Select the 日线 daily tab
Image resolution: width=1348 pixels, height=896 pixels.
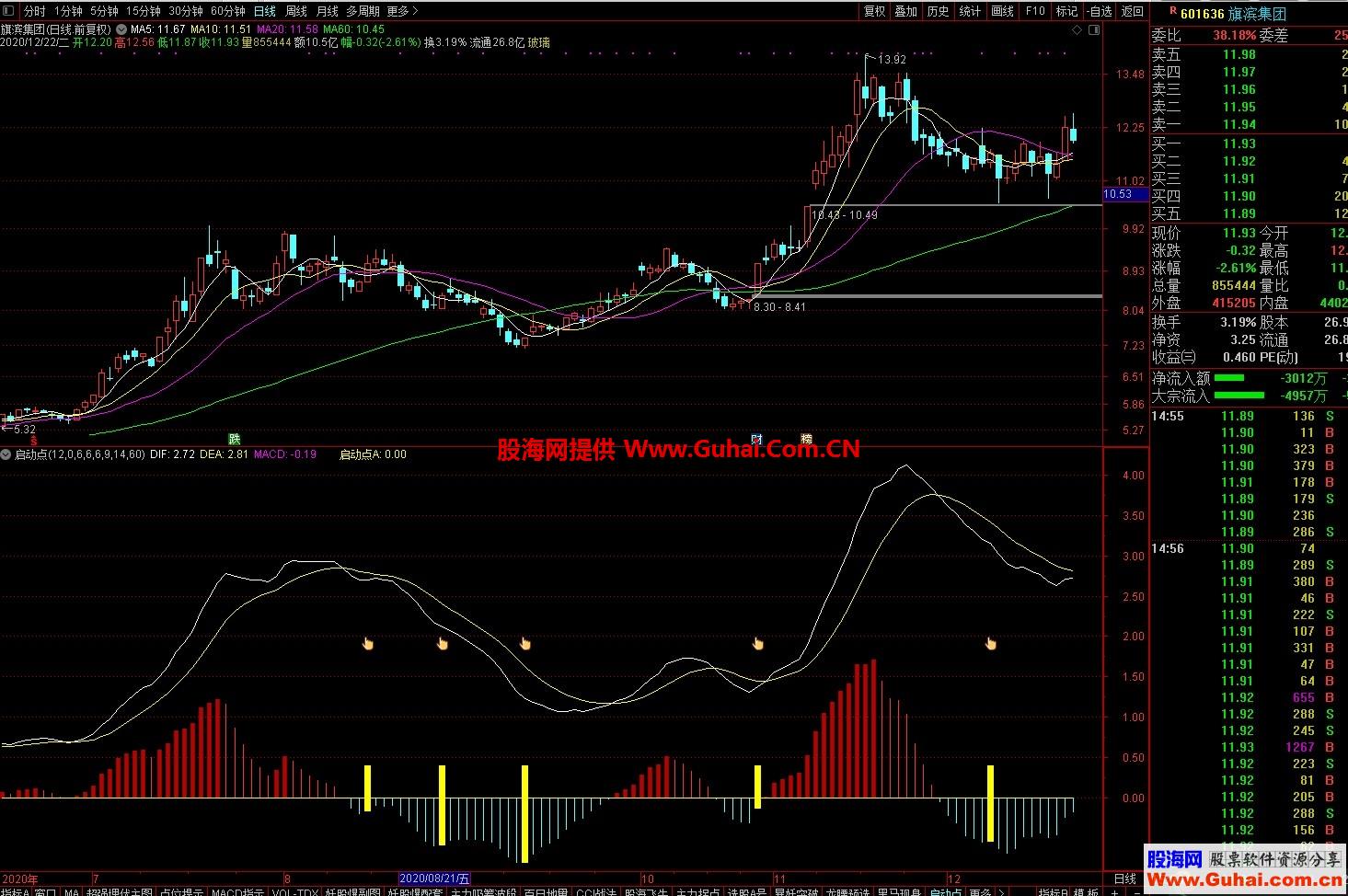click(x=264, y=11)
